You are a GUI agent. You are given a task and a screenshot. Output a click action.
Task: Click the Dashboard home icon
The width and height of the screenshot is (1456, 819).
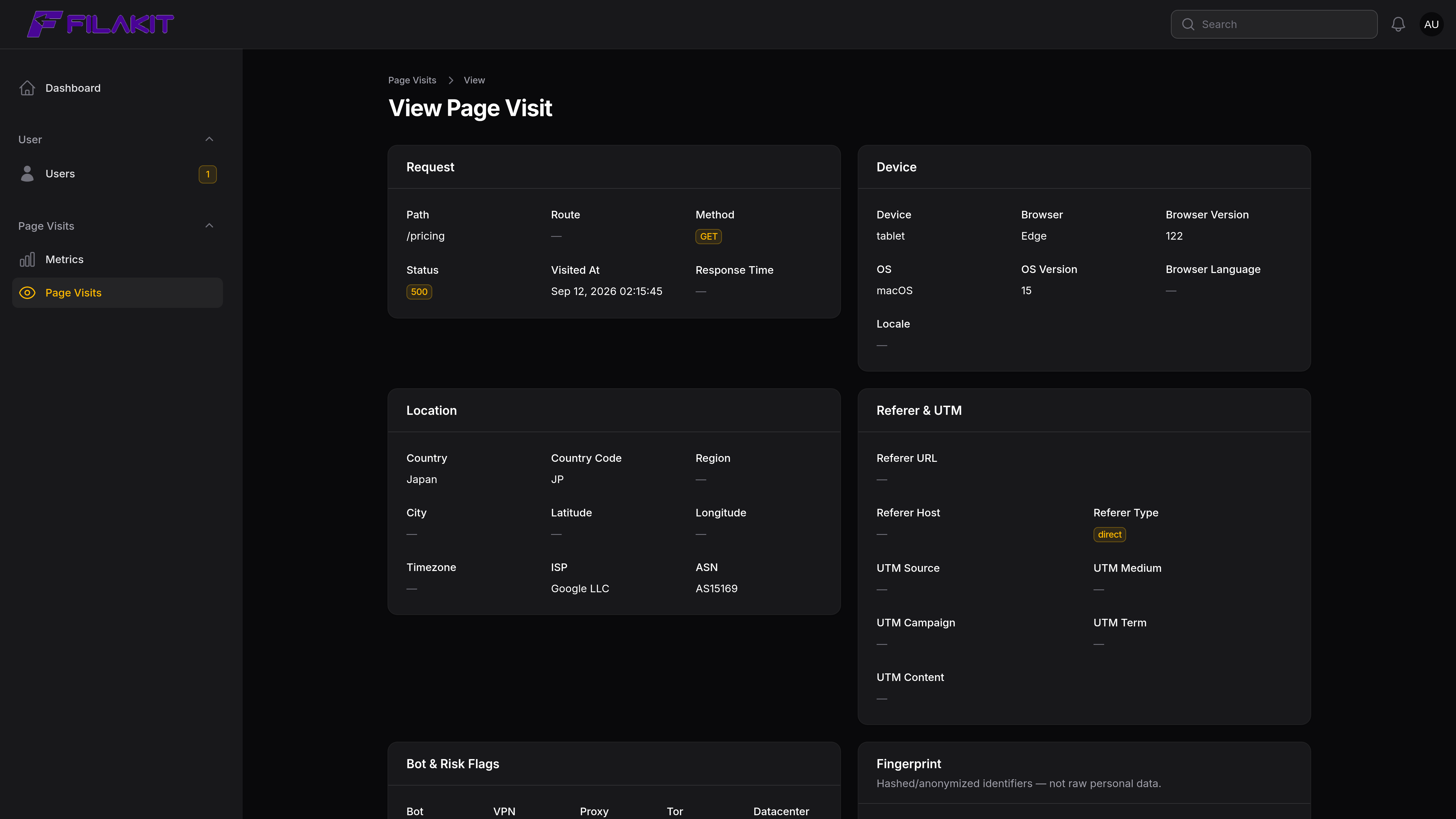pos(27,88)
